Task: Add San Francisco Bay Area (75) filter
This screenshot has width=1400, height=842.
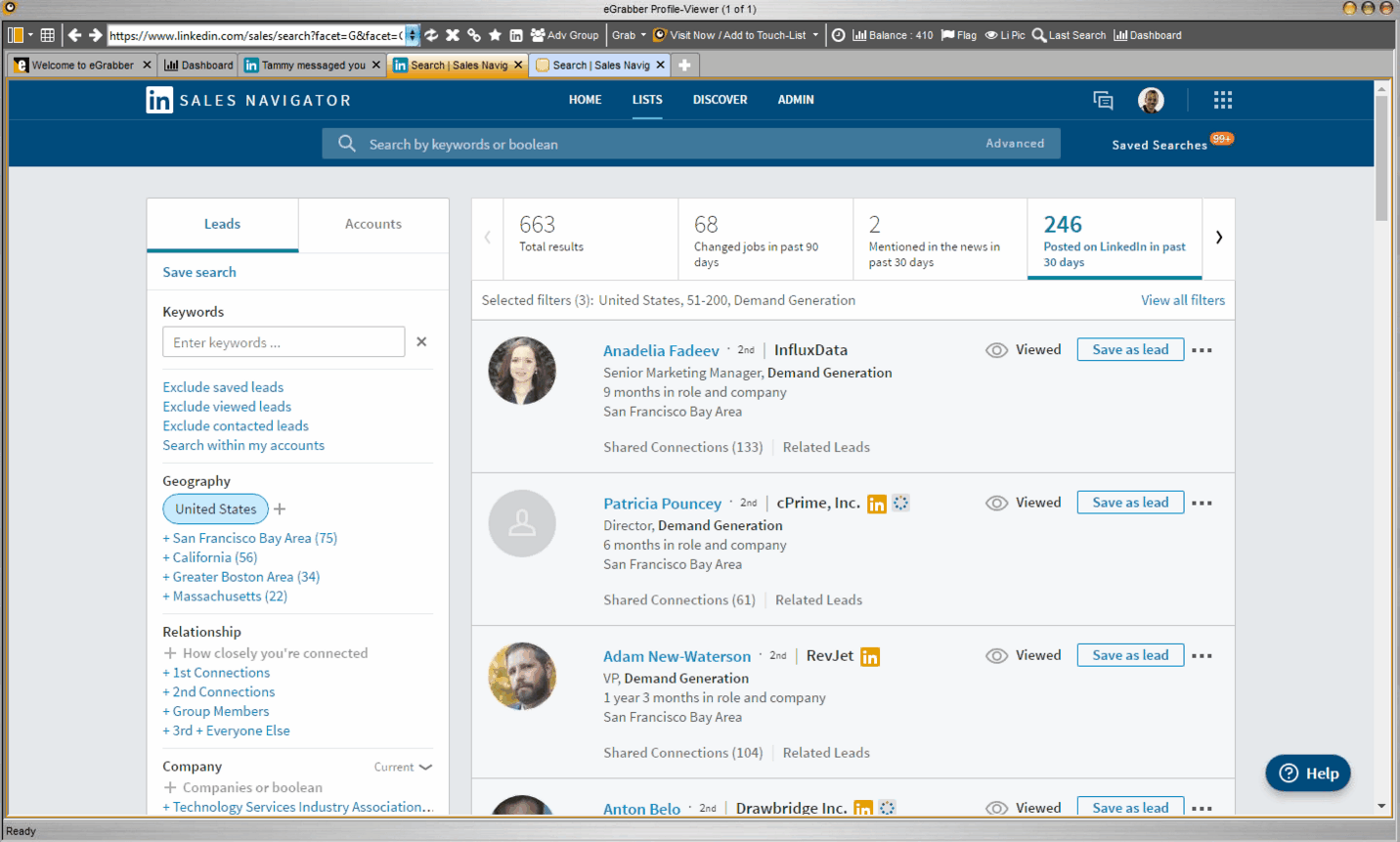Action: click(x=250, y=538)
